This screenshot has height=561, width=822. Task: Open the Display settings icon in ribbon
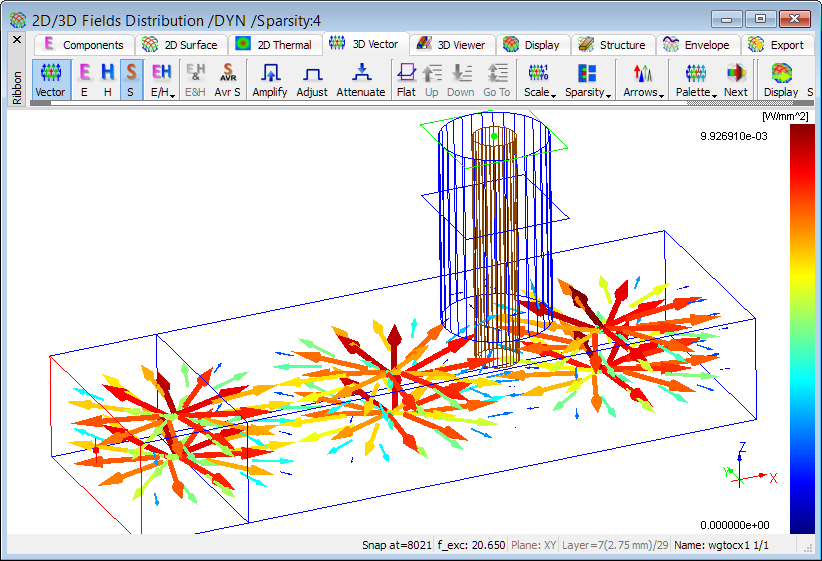[781, 80]
